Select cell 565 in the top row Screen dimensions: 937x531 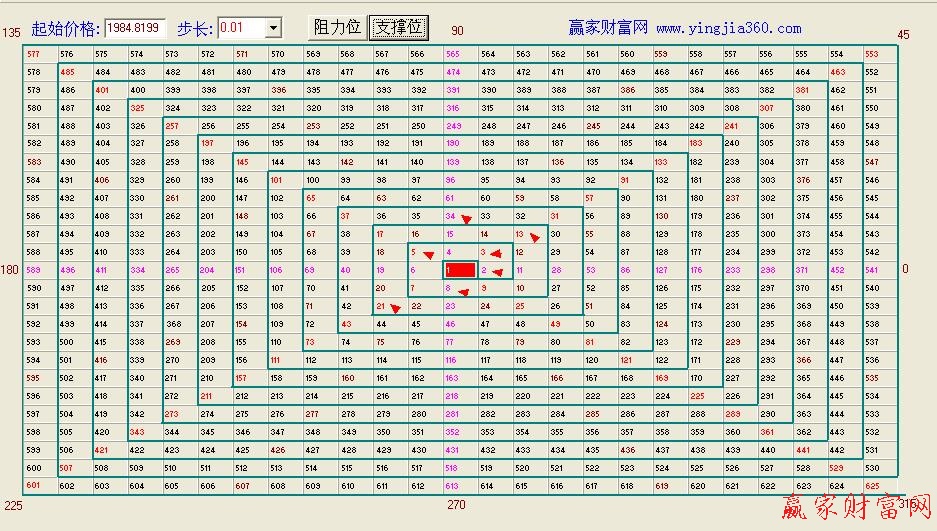tap(453, 54)
